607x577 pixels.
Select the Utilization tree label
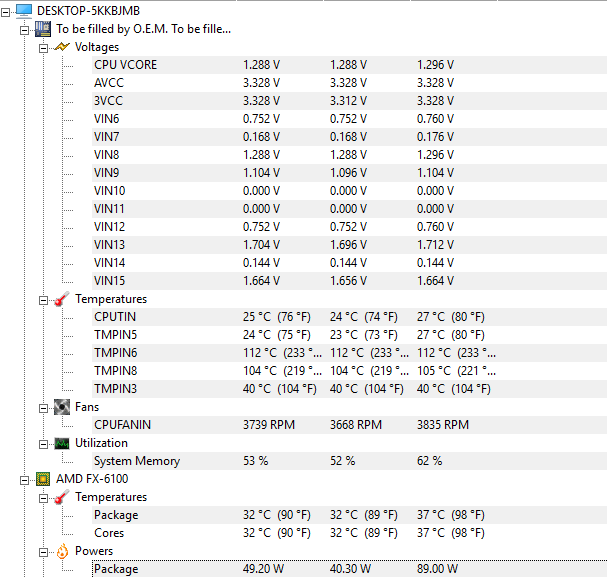pos(101,443)
